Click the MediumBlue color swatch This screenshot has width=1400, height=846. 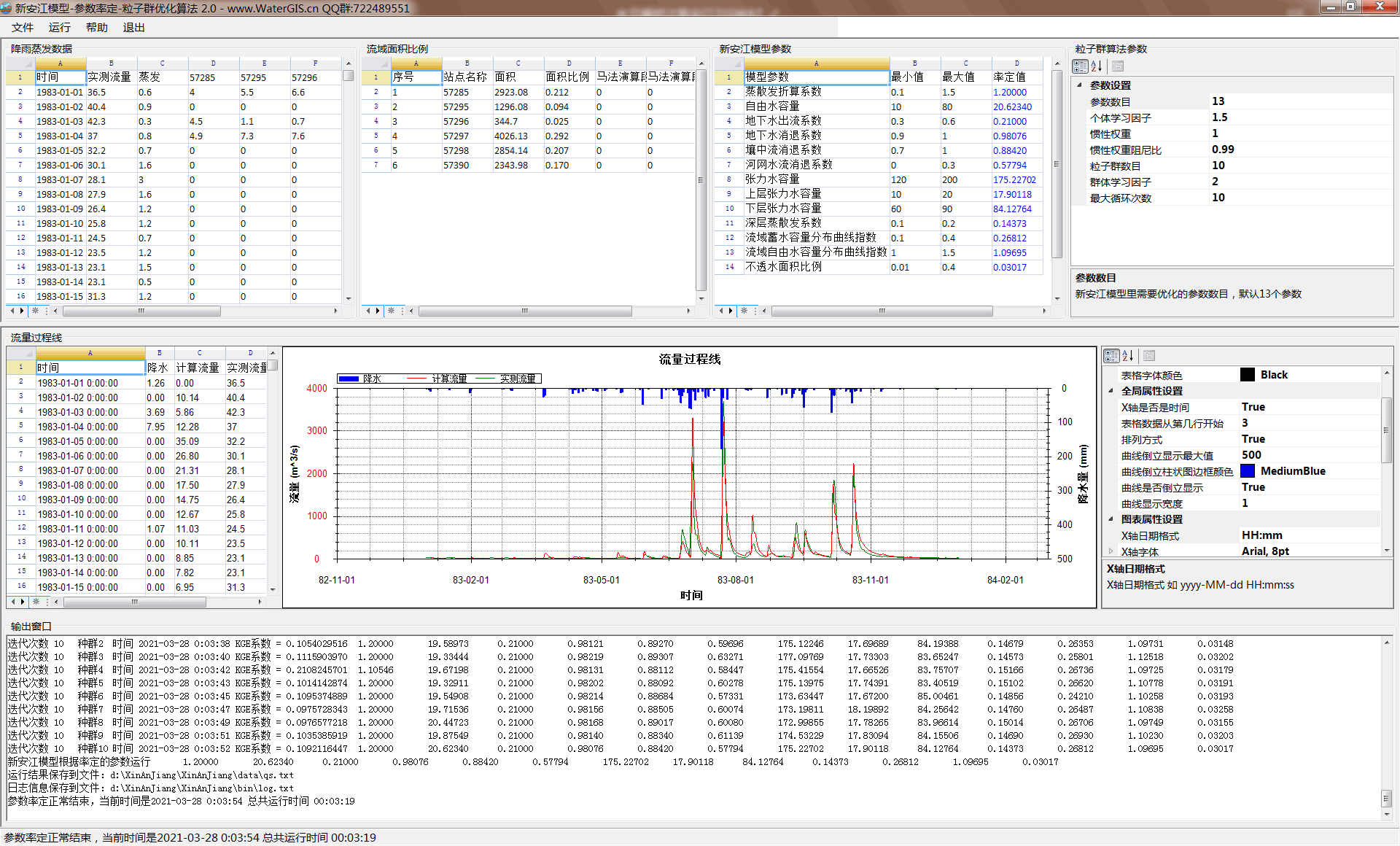click(1248, 471)
